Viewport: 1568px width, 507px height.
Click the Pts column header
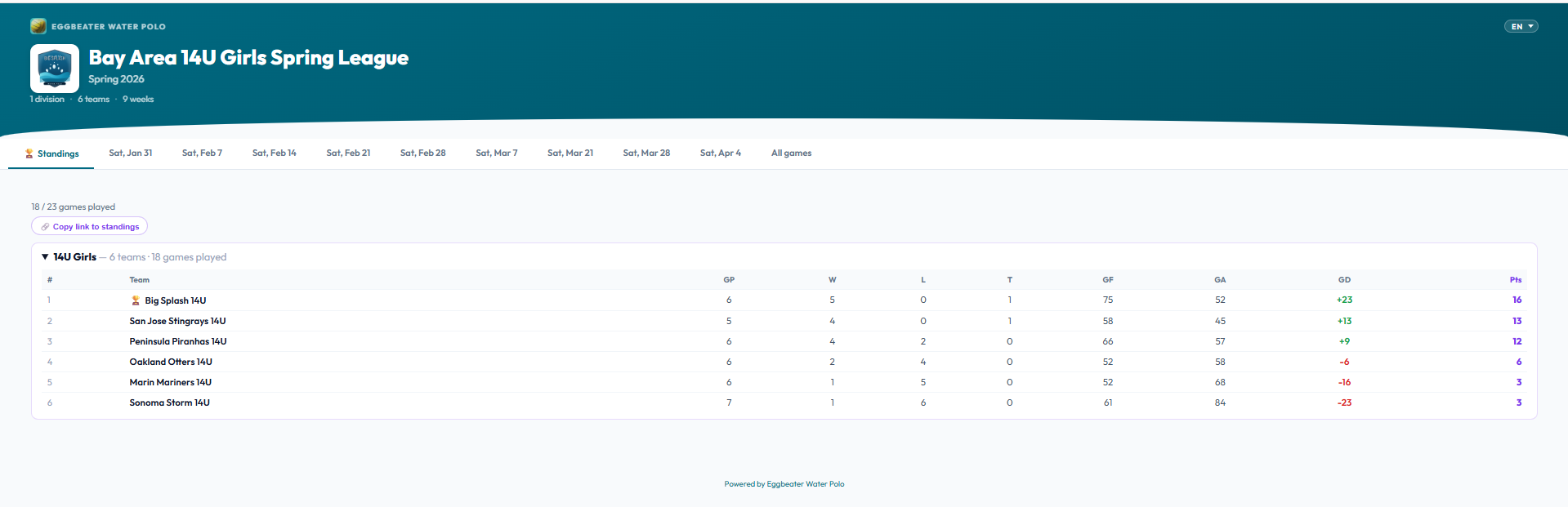click(x=1516, y=279)
